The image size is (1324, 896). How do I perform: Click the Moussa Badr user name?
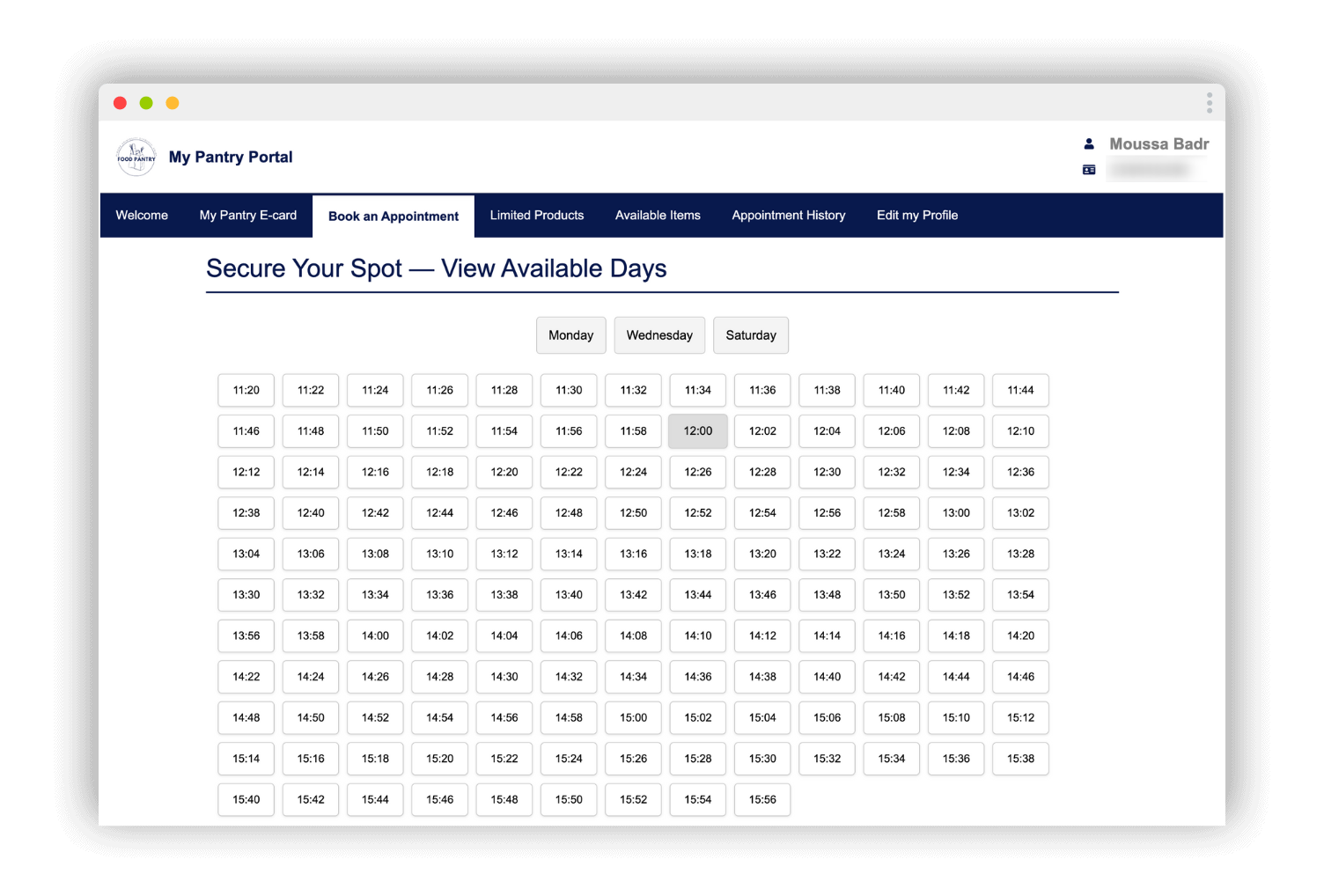(x=1158, y=144)
